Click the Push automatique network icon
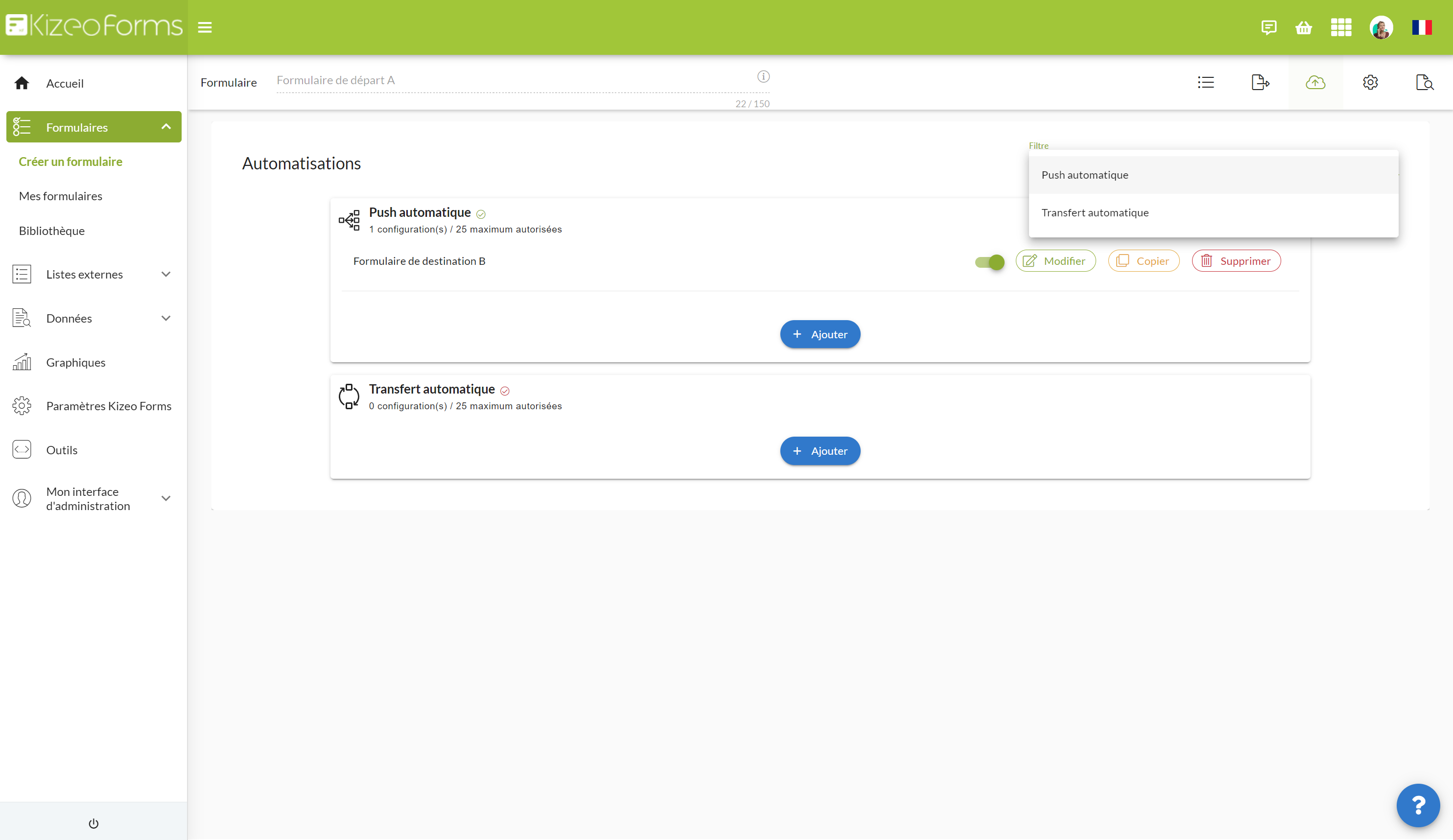 tap(349, 220)
